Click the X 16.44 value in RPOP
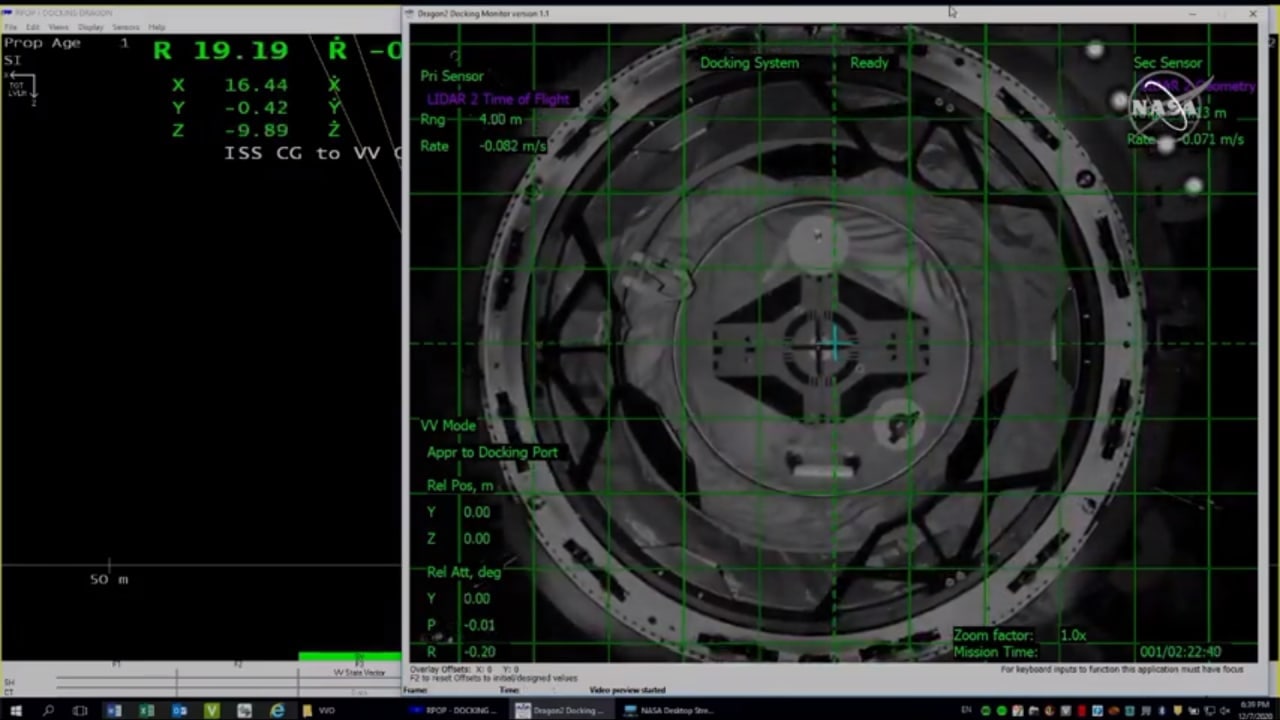Screen dimensions: 1280x720 point(256,85)
